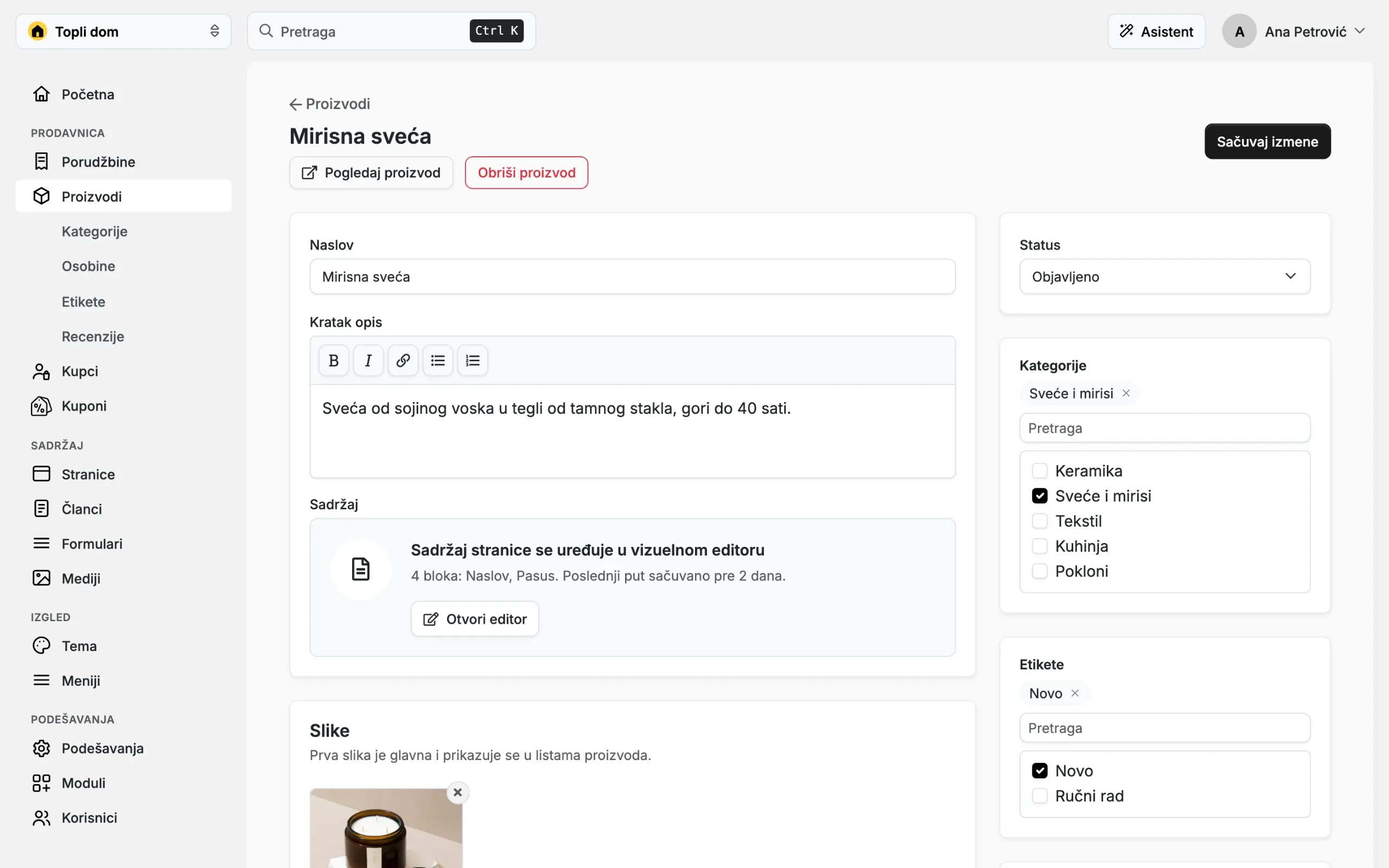Check the Keramika category

tap(1040, 471)
